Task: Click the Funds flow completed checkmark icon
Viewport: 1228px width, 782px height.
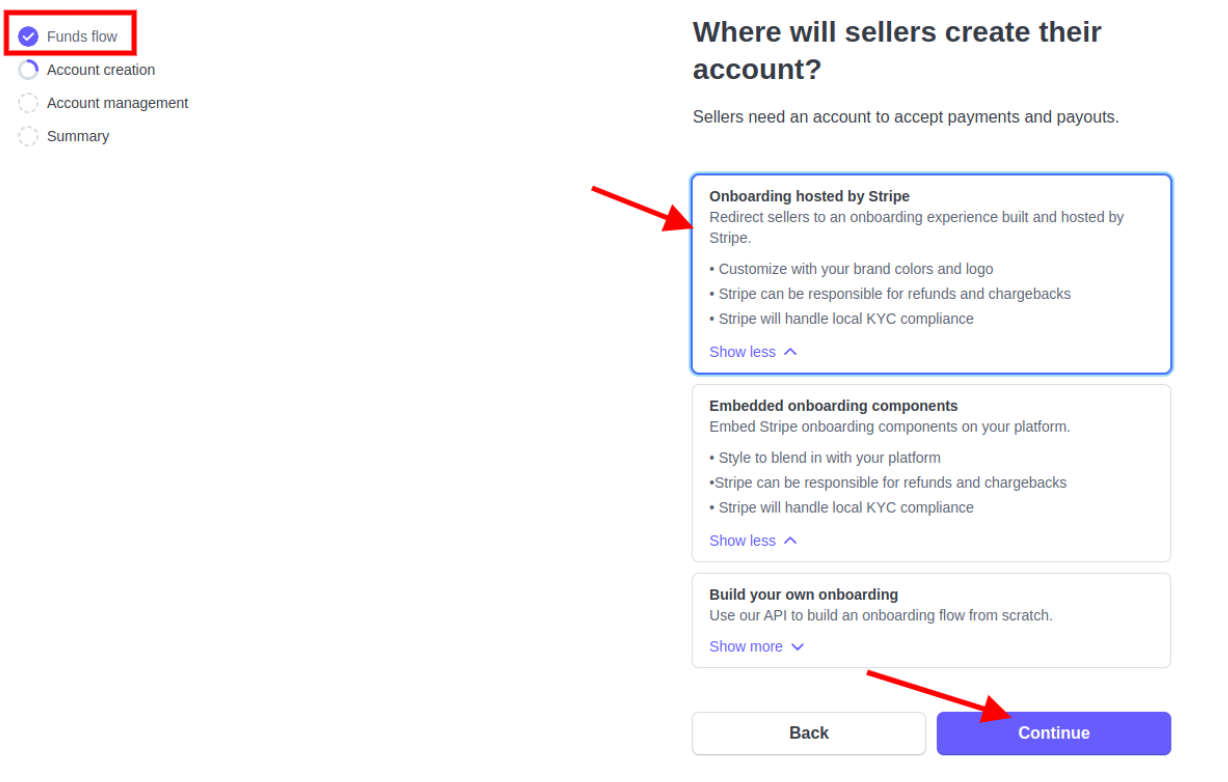Action: tap(28, 37)
